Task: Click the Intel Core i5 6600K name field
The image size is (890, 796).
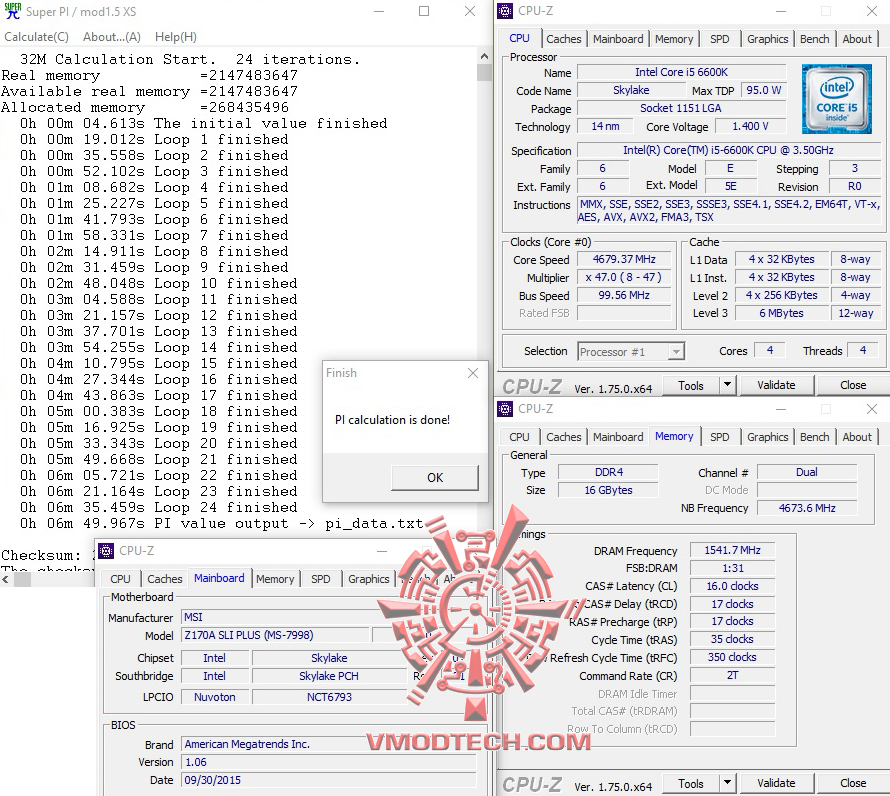Action: [x=682, y=72]
